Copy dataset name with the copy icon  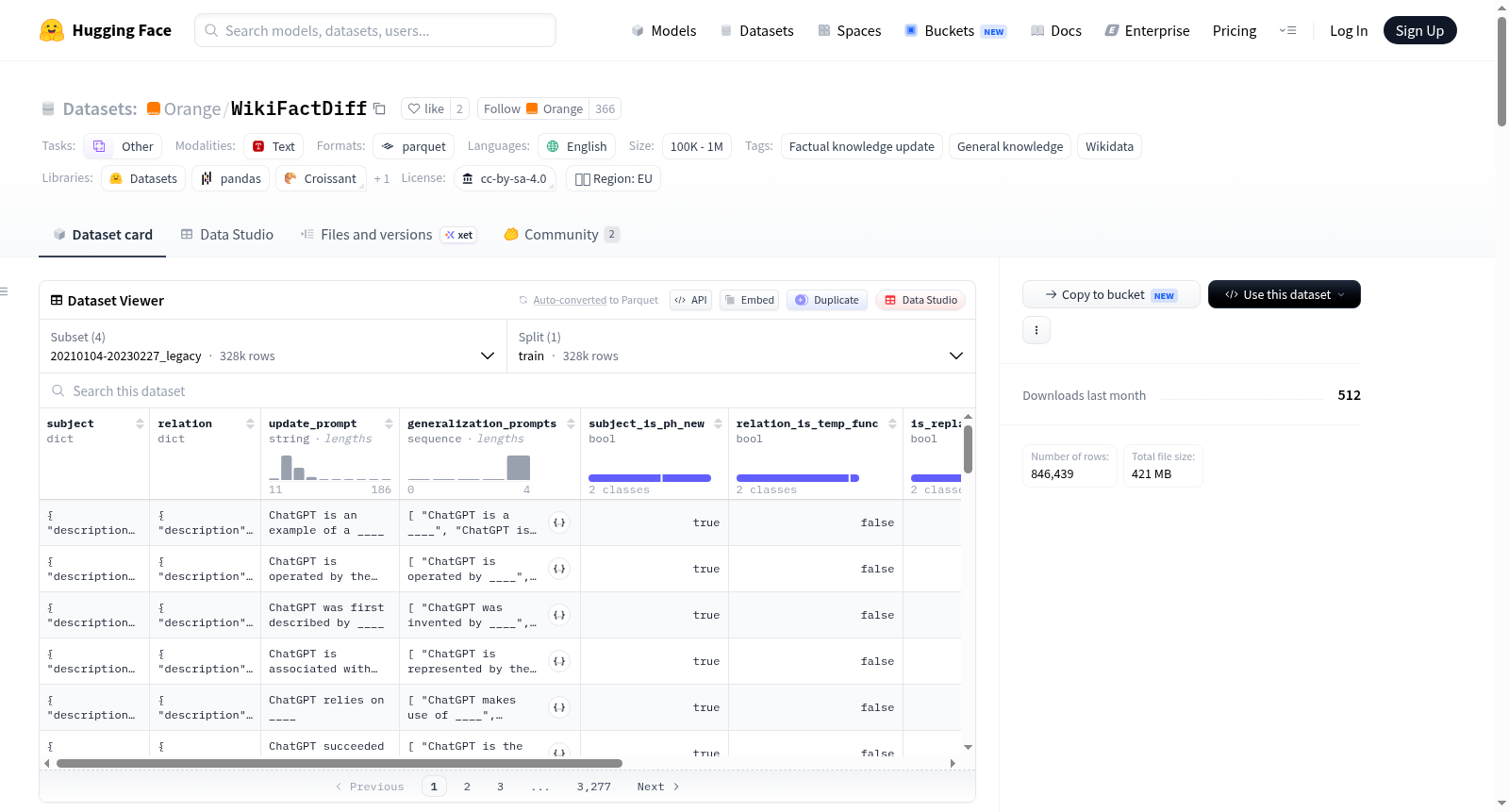click(379, 108)
